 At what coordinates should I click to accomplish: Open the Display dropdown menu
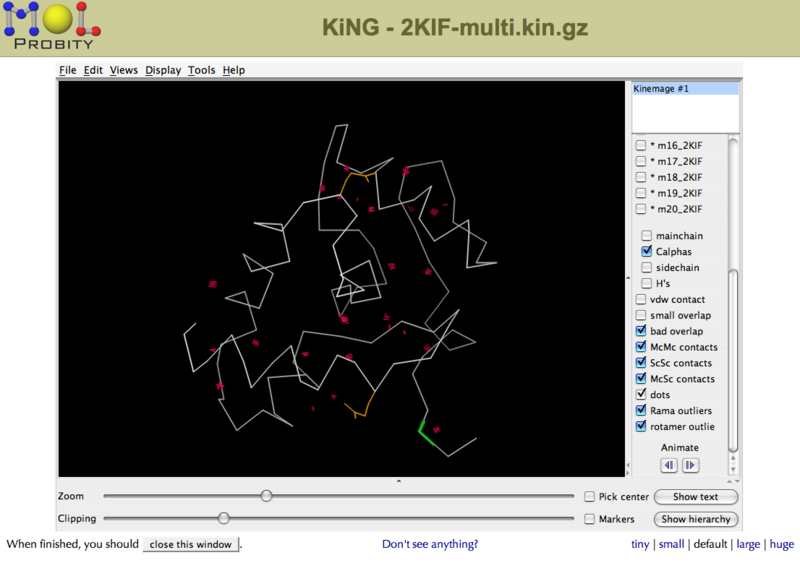point(163,70)
